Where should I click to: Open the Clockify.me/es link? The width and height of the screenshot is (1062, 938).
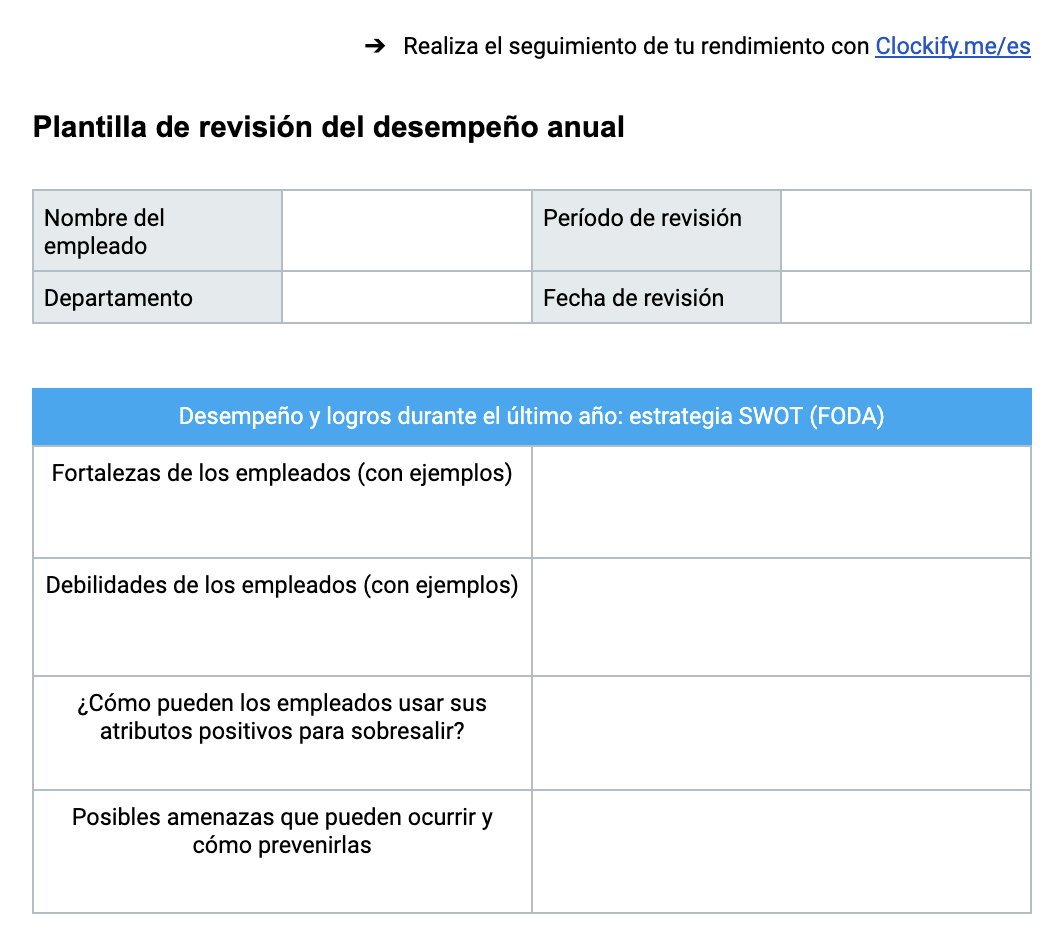(952, 46)
